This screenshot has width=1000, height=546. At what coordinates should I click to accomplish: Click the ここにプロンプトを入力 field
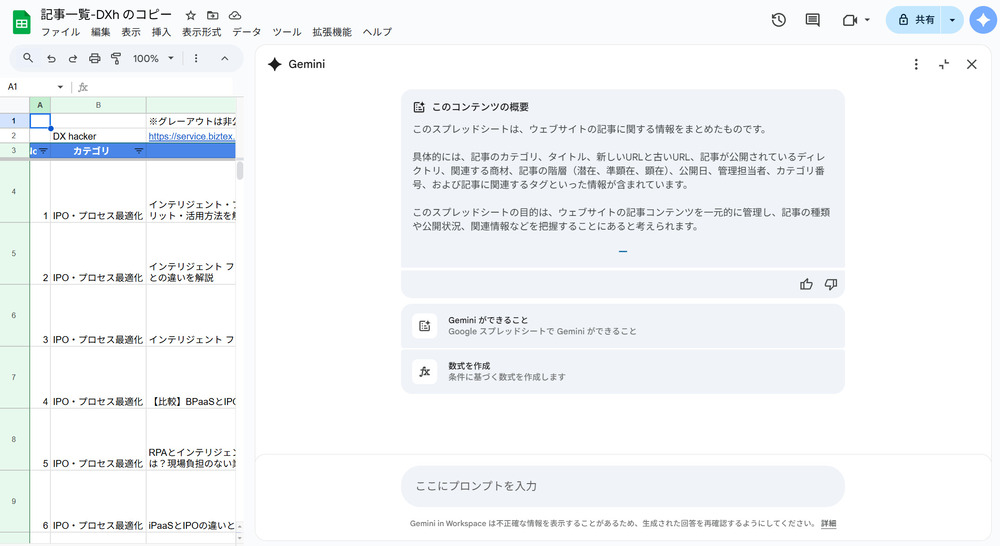tap(622, 486)
